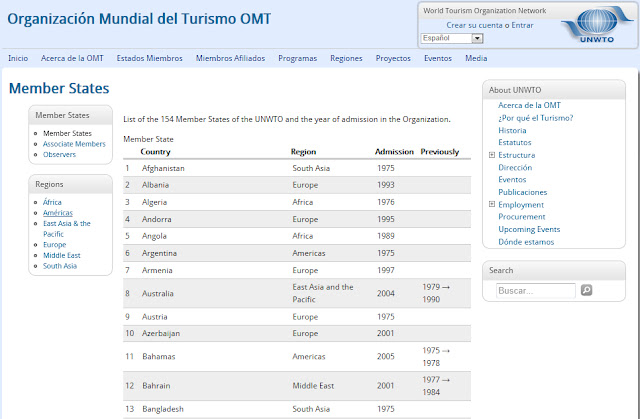Open ¿Por qué el Turismo? link

pyautogui.click(x=536, y=118)
